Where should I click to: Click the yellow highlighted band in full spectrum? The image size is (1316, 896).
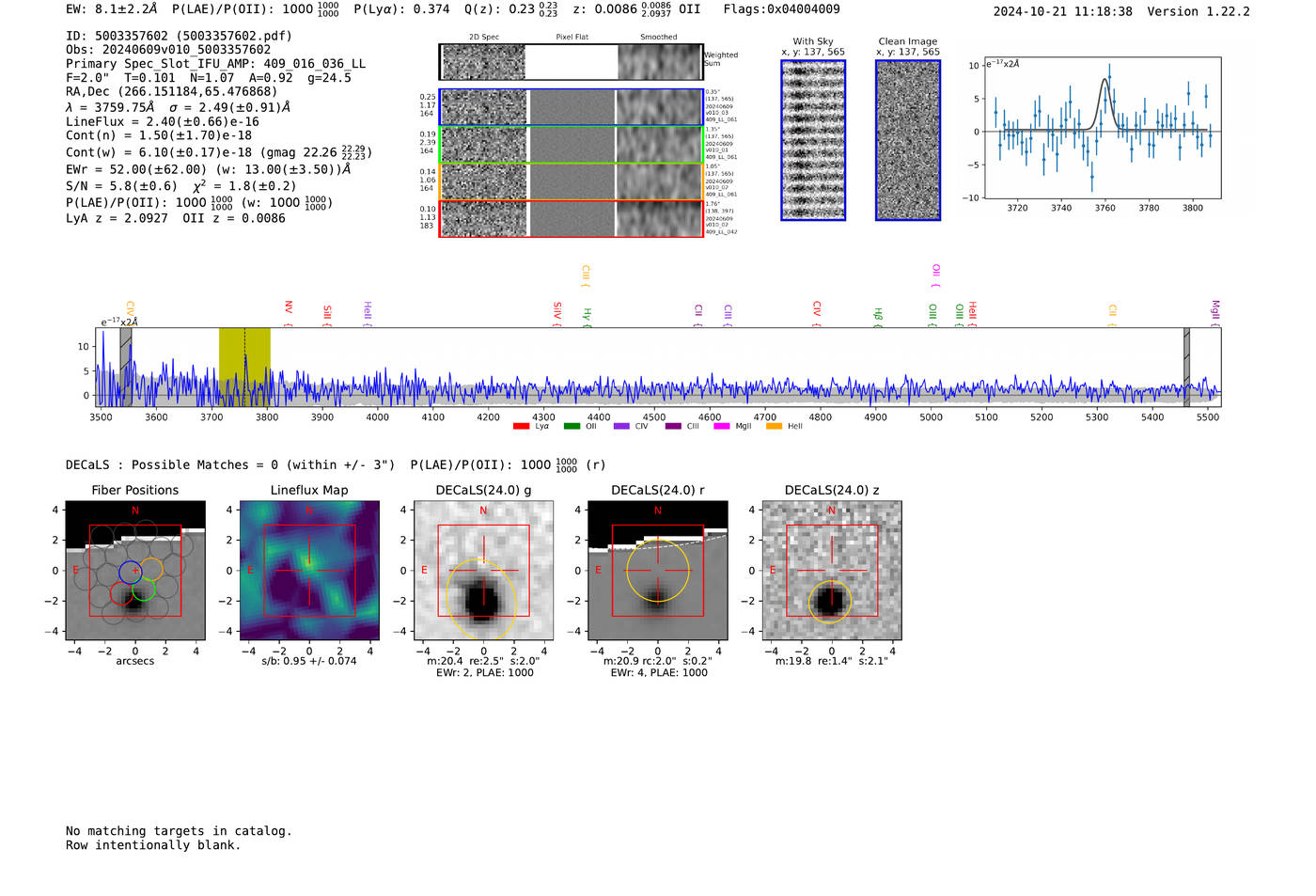[244, 367]
